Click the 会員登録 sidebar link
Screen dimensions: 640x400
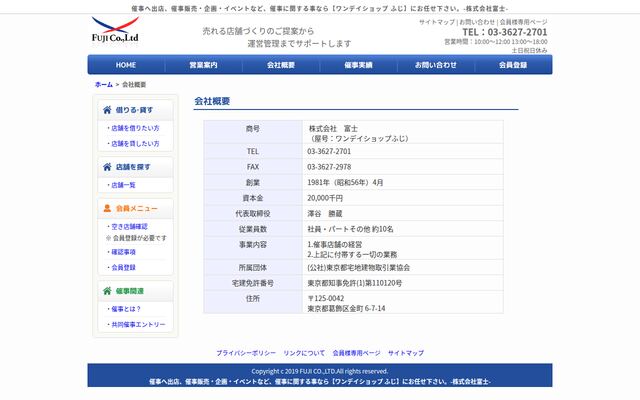click(123, 268)
